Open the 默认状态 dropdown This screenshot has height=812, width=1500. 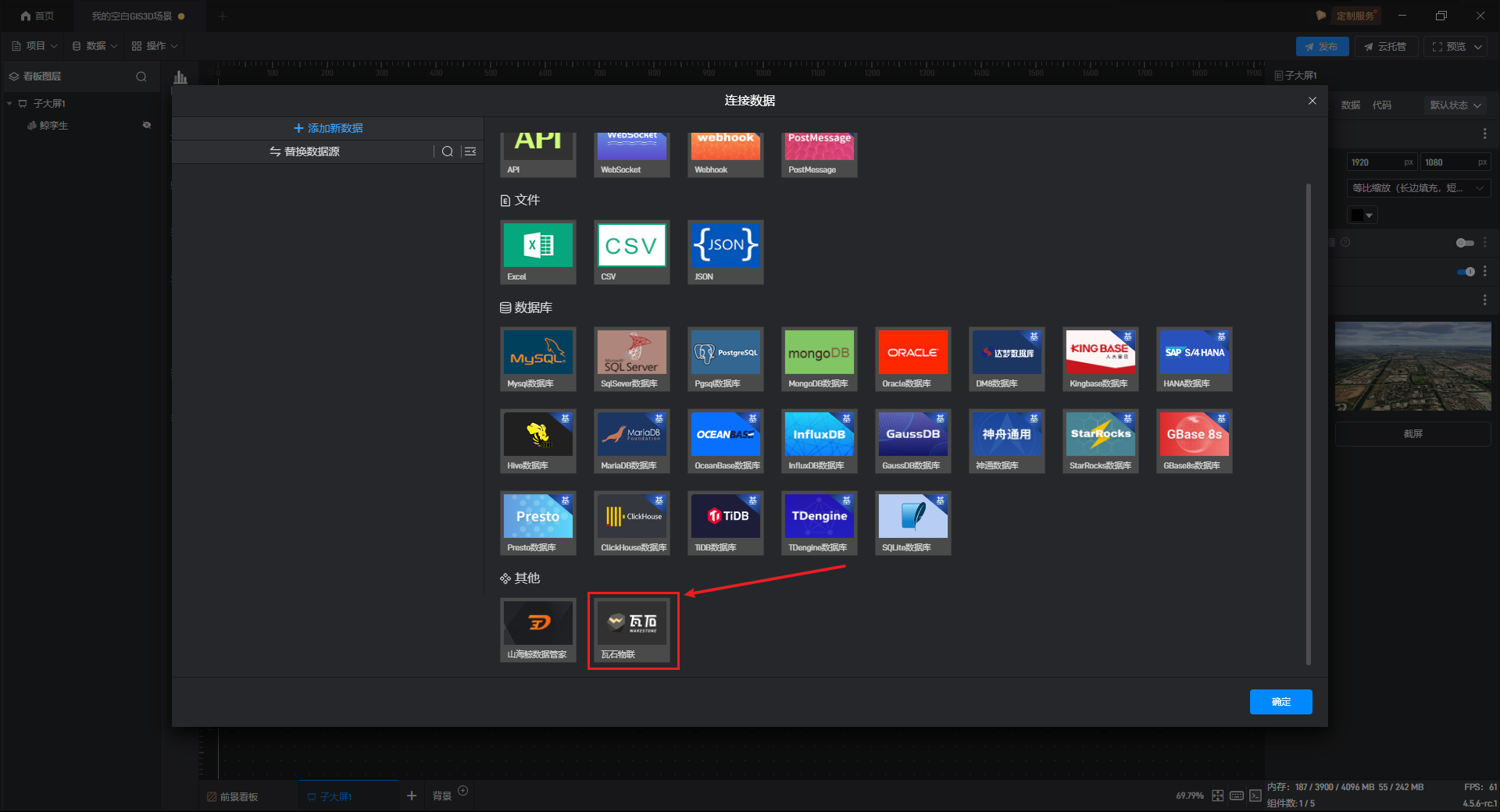tap(1455, 105)
